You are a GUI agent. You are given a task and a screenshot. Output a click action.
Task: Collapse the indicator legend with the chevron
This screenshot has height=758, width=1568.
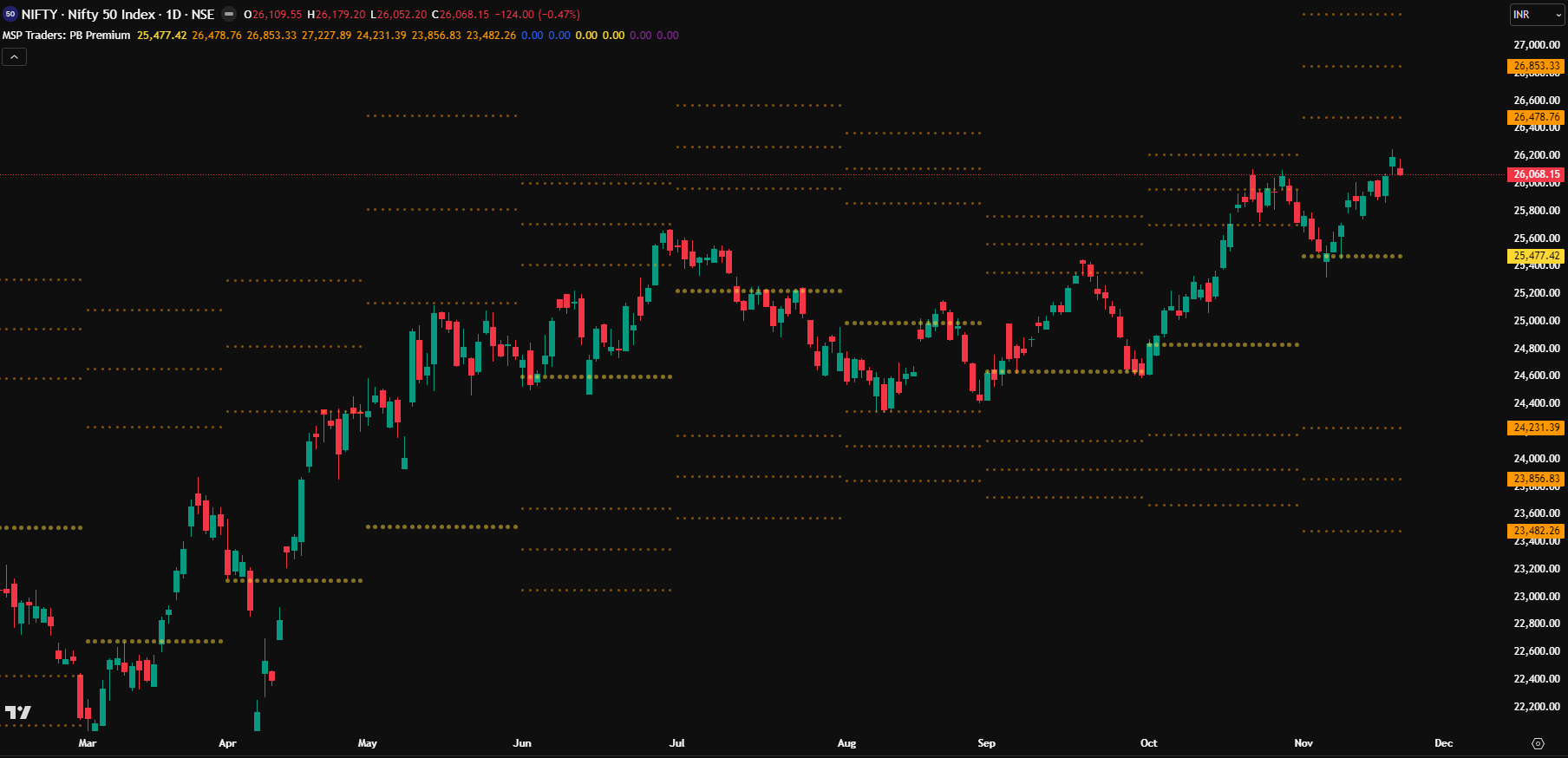click(14, 56)
